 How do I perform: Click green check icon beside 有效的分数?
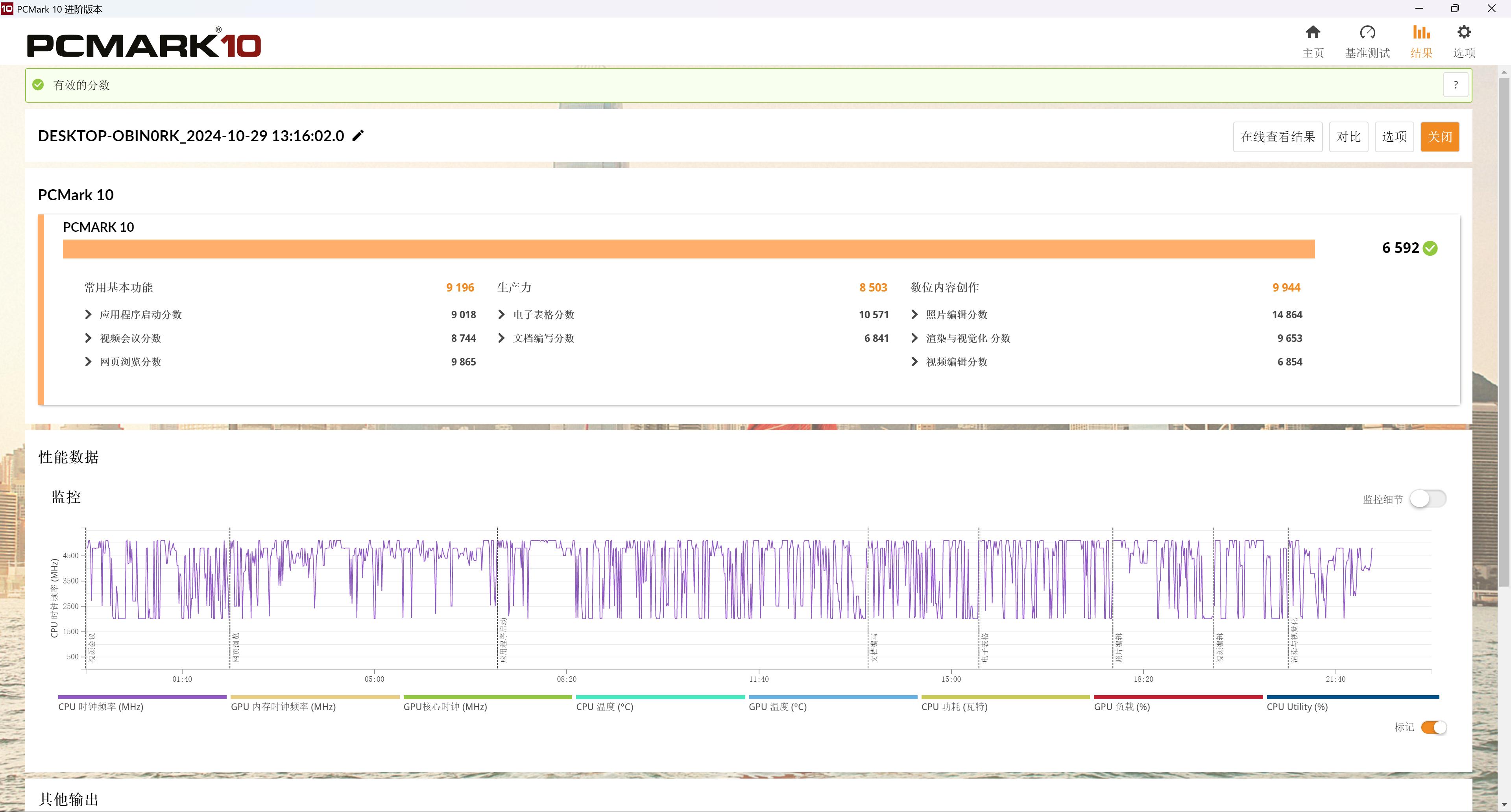[x=38, y=85]
